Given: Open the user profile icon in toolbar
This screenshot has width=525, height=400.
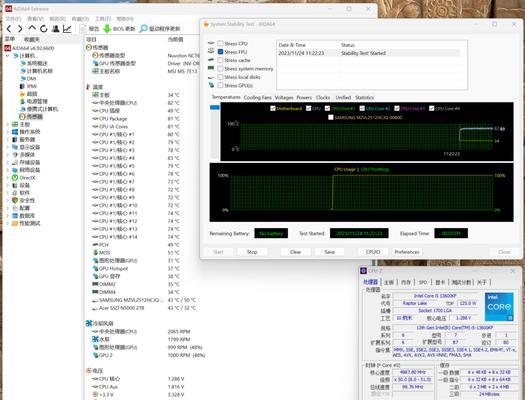Looking at the screenshot, I should point(56,29).
